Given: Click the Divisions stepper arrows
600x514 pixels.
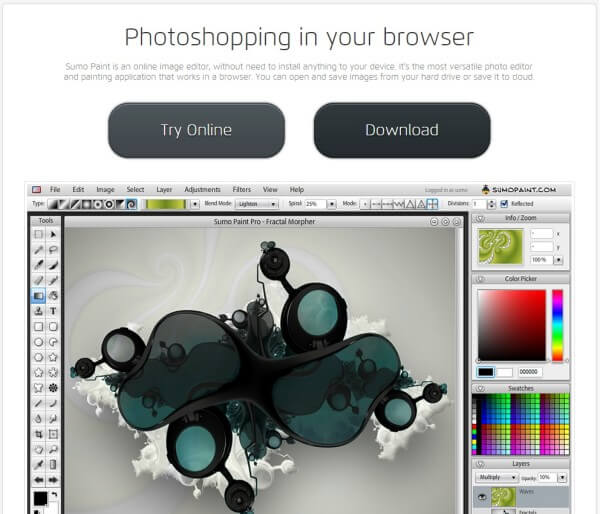Looking at the screenshot, I should 492,204.
